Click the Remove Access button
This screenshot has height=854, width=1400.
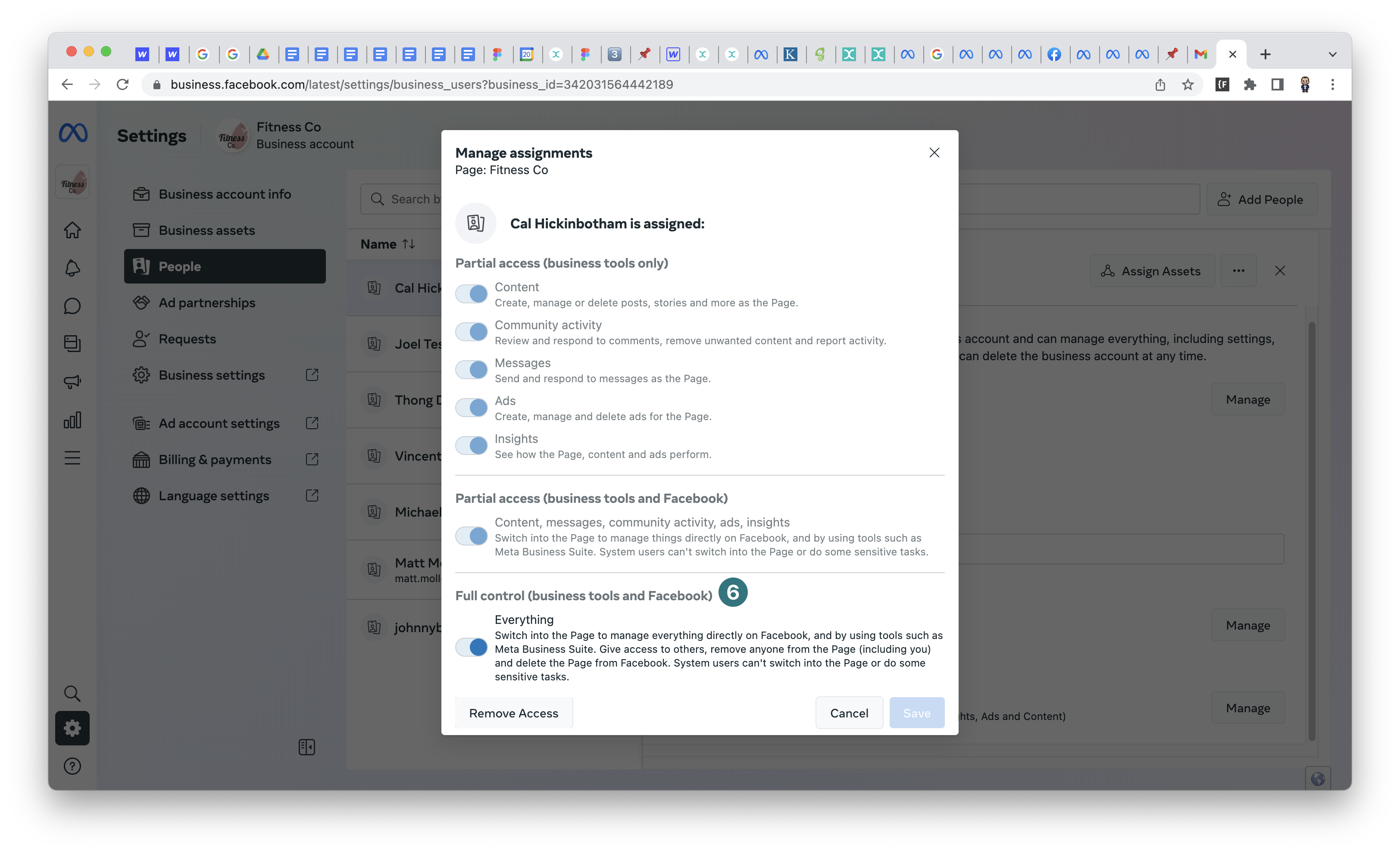pos(514,713)
